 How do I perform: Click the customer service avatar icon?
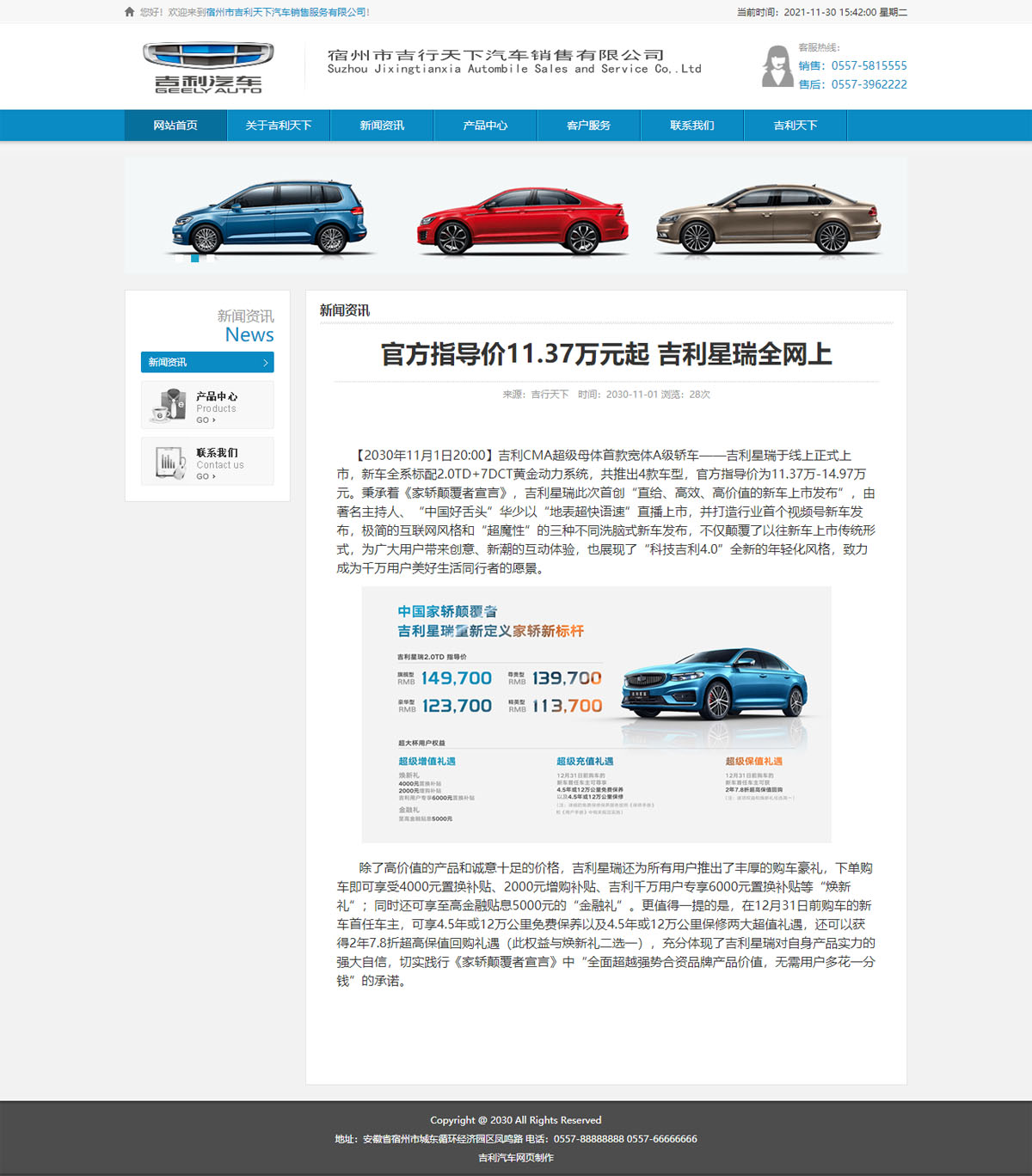click(777, 66)
